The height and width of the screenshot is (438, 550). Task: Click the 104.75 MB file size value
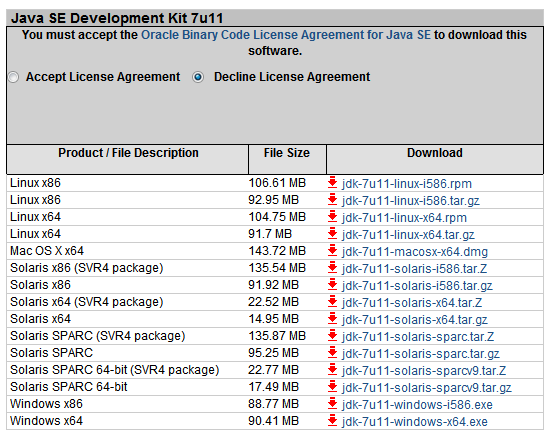[277, 217]
